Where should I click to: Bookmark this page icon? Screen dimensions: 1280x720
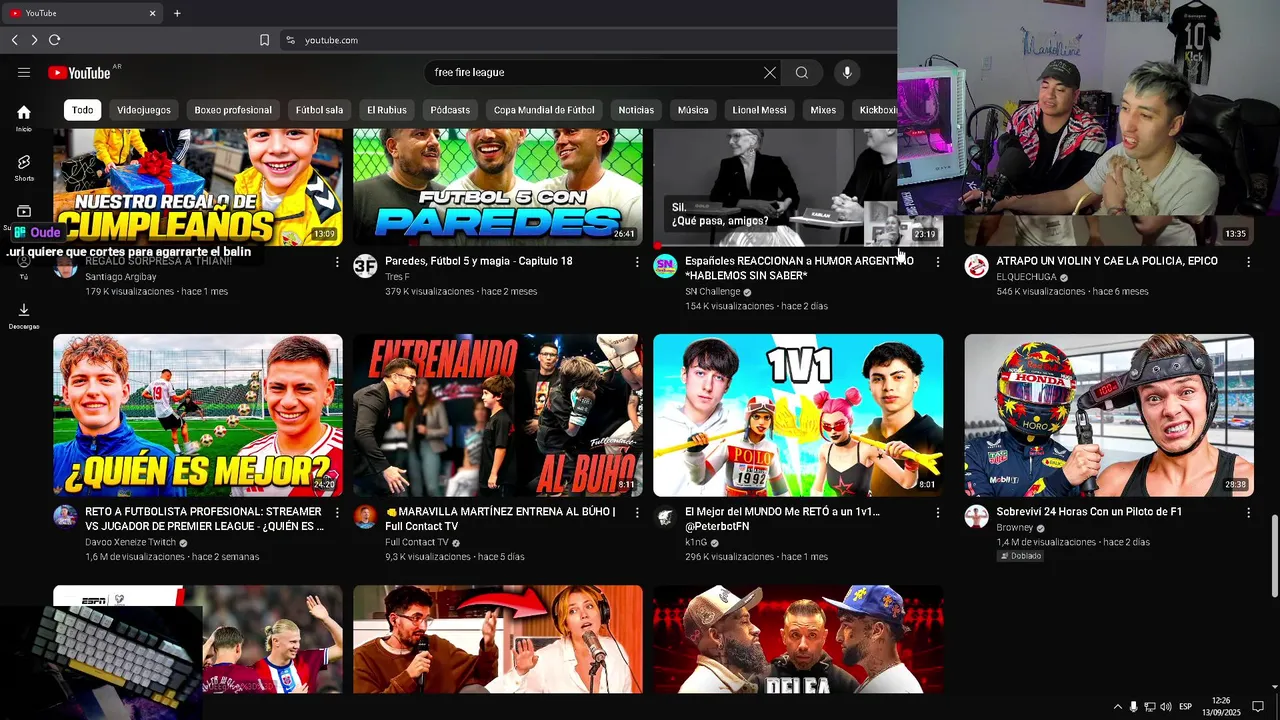[x=264, y=40]
